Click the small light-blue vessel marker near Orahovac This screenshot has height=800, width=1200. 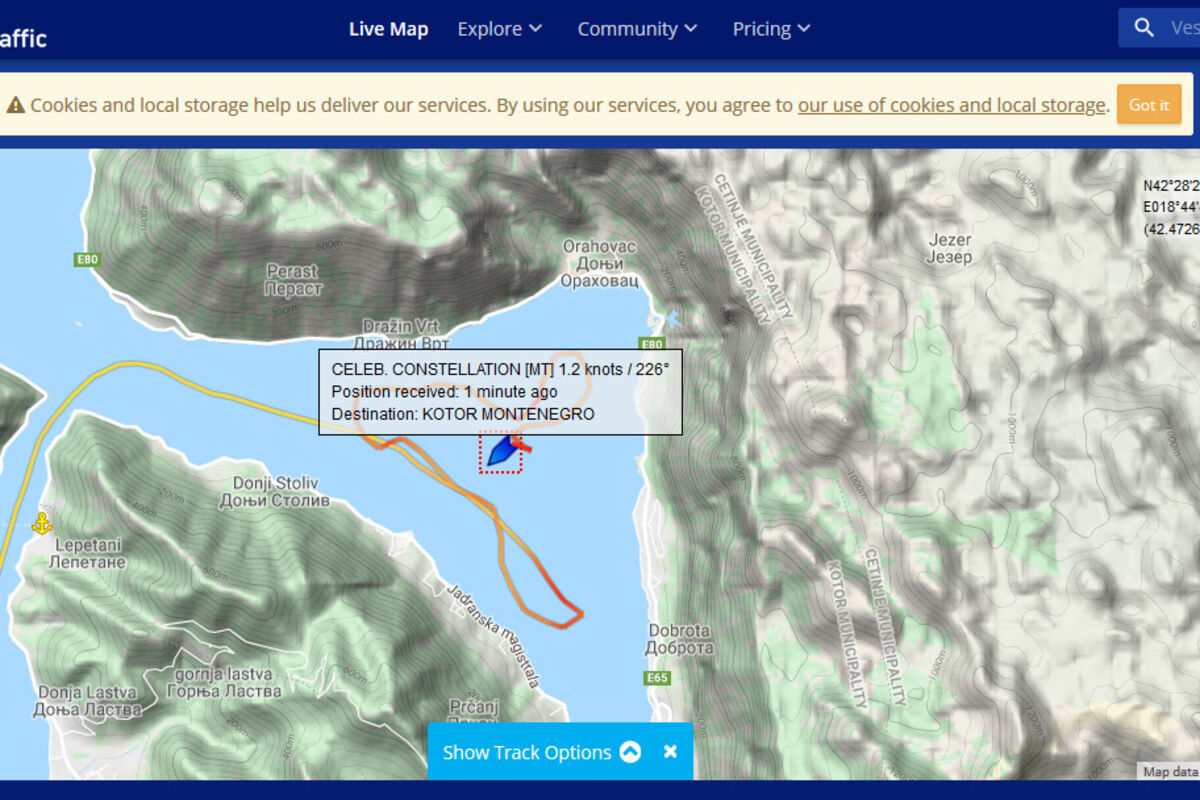pyautogui.click(x=672, y=319)
